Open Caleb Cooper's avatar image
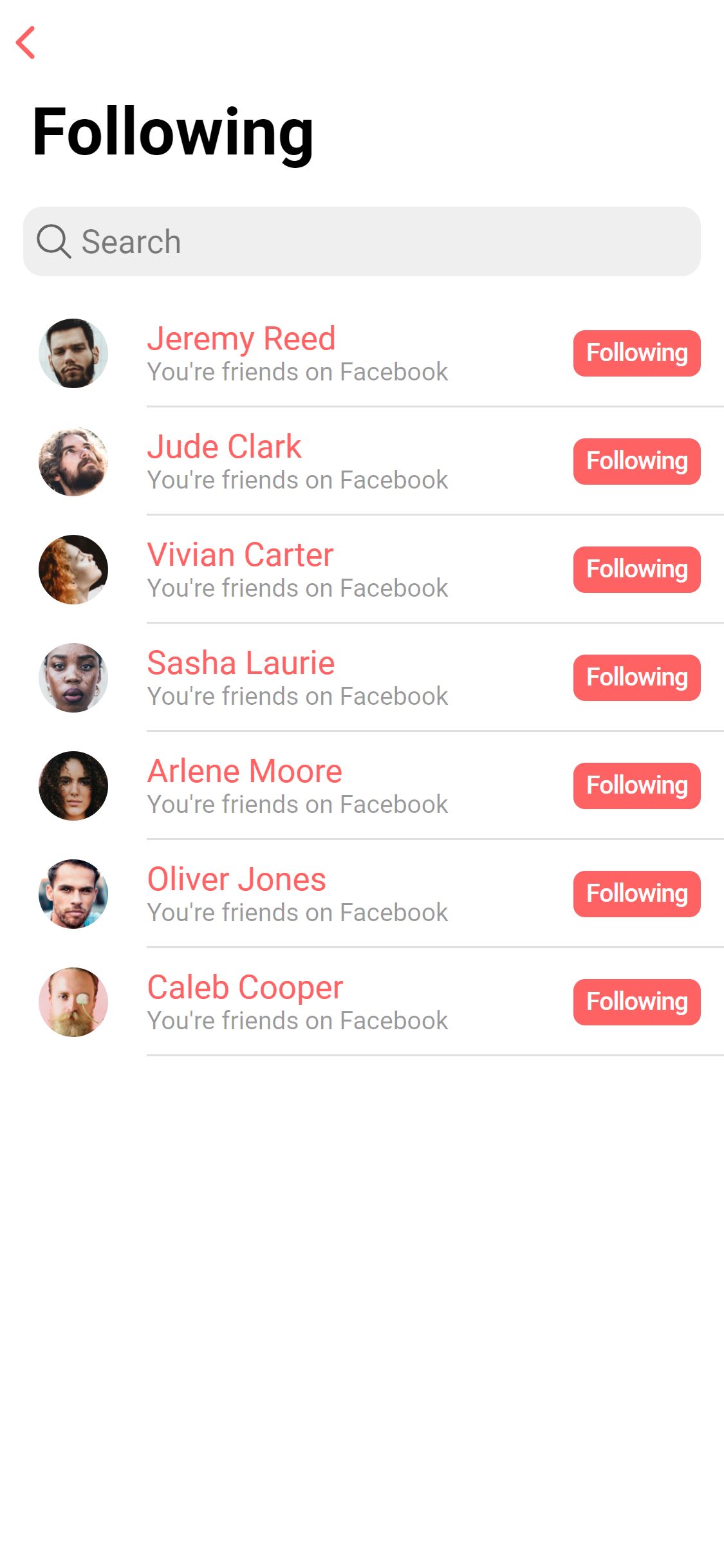 73,1002
